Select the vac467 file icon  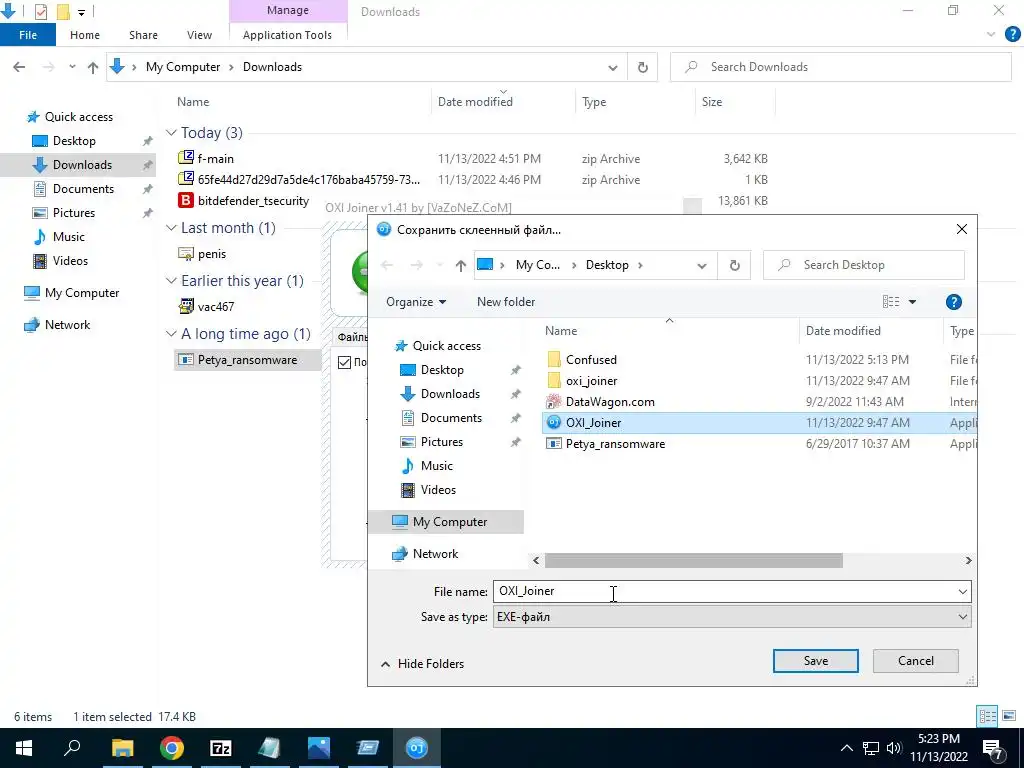(x=186, y=306)
